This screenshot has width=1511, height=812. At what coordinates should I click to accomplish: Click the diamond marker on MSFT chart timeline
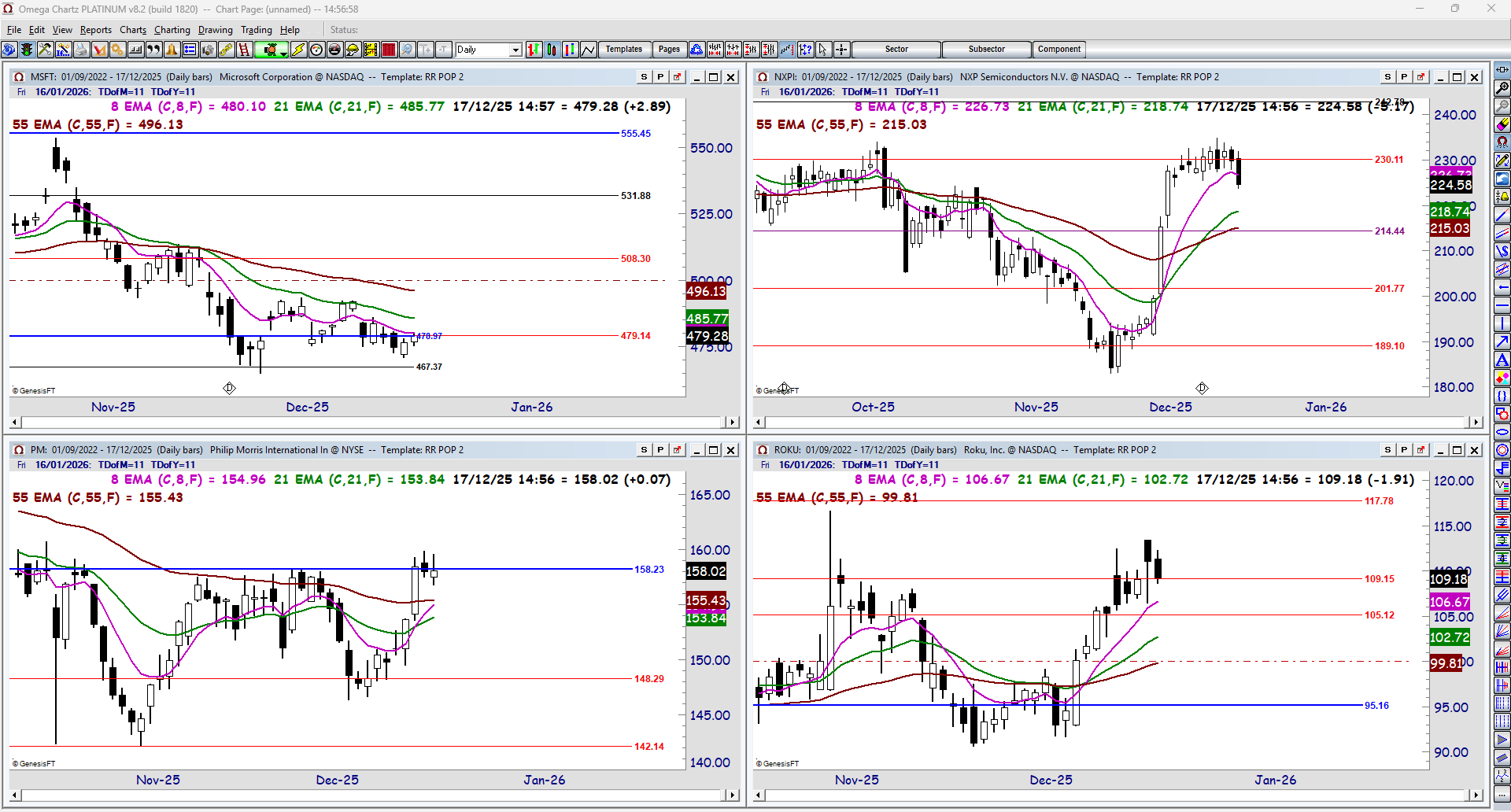point(229,388)
